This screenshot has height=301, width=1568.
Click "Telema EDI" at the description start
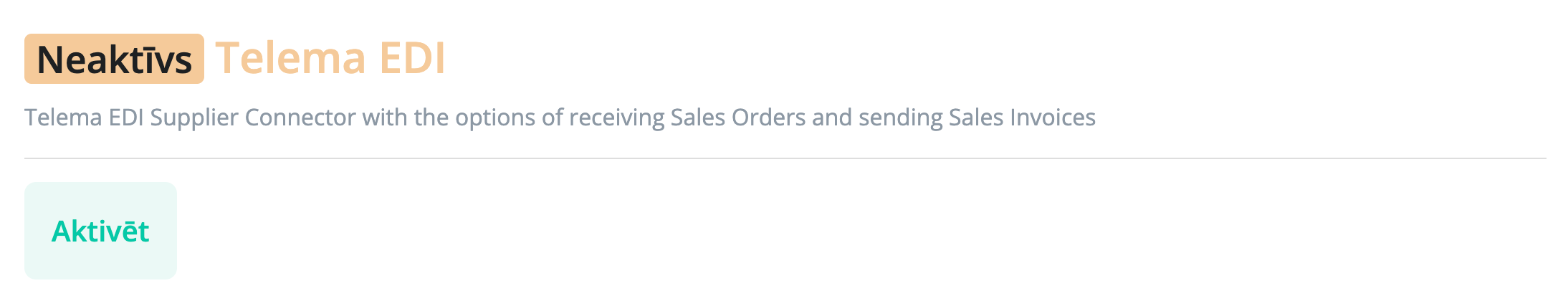pos(84,118)
